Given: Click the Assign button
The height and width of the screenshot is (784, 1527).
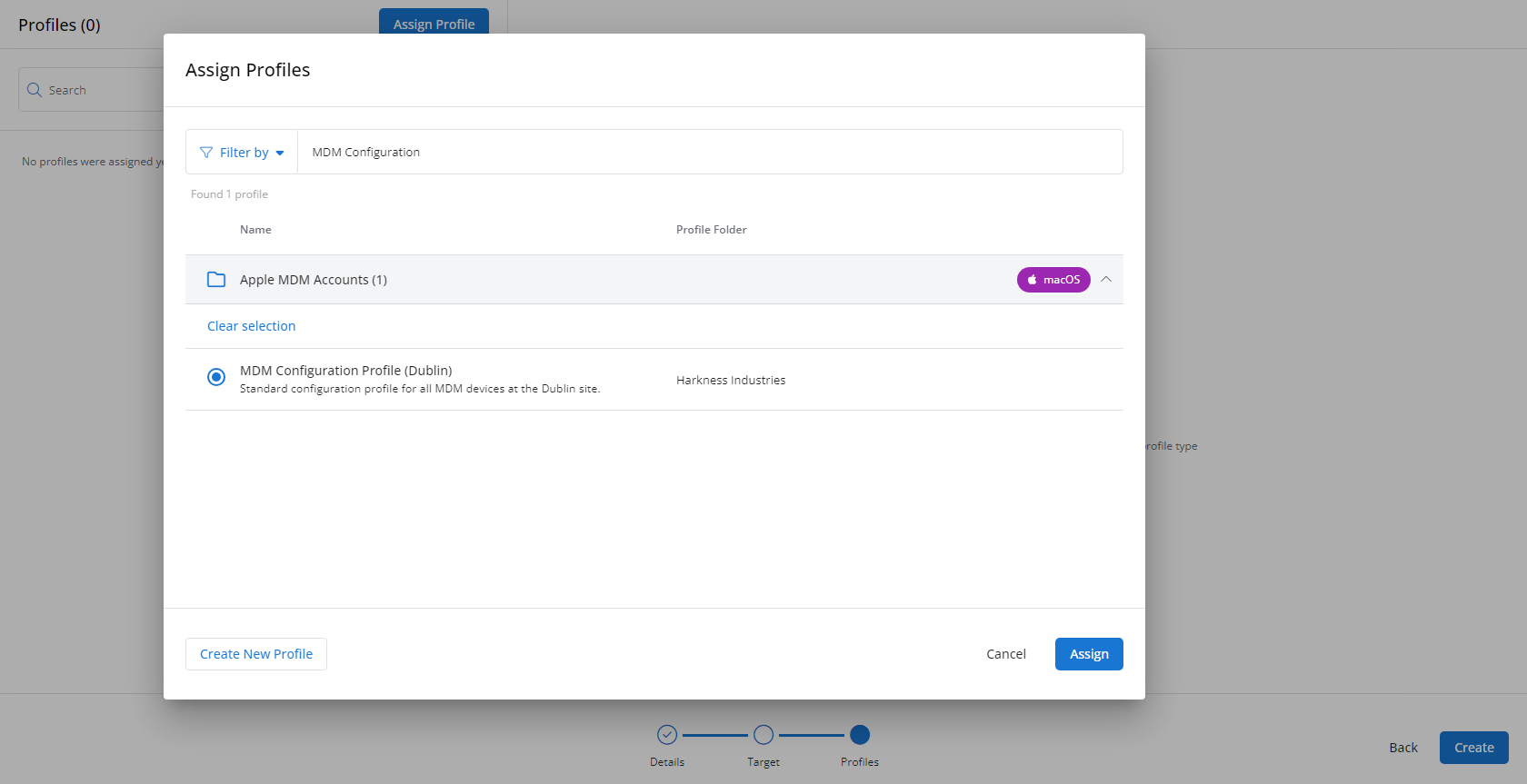Looking at the screenshot, I should pos(1089,654).
